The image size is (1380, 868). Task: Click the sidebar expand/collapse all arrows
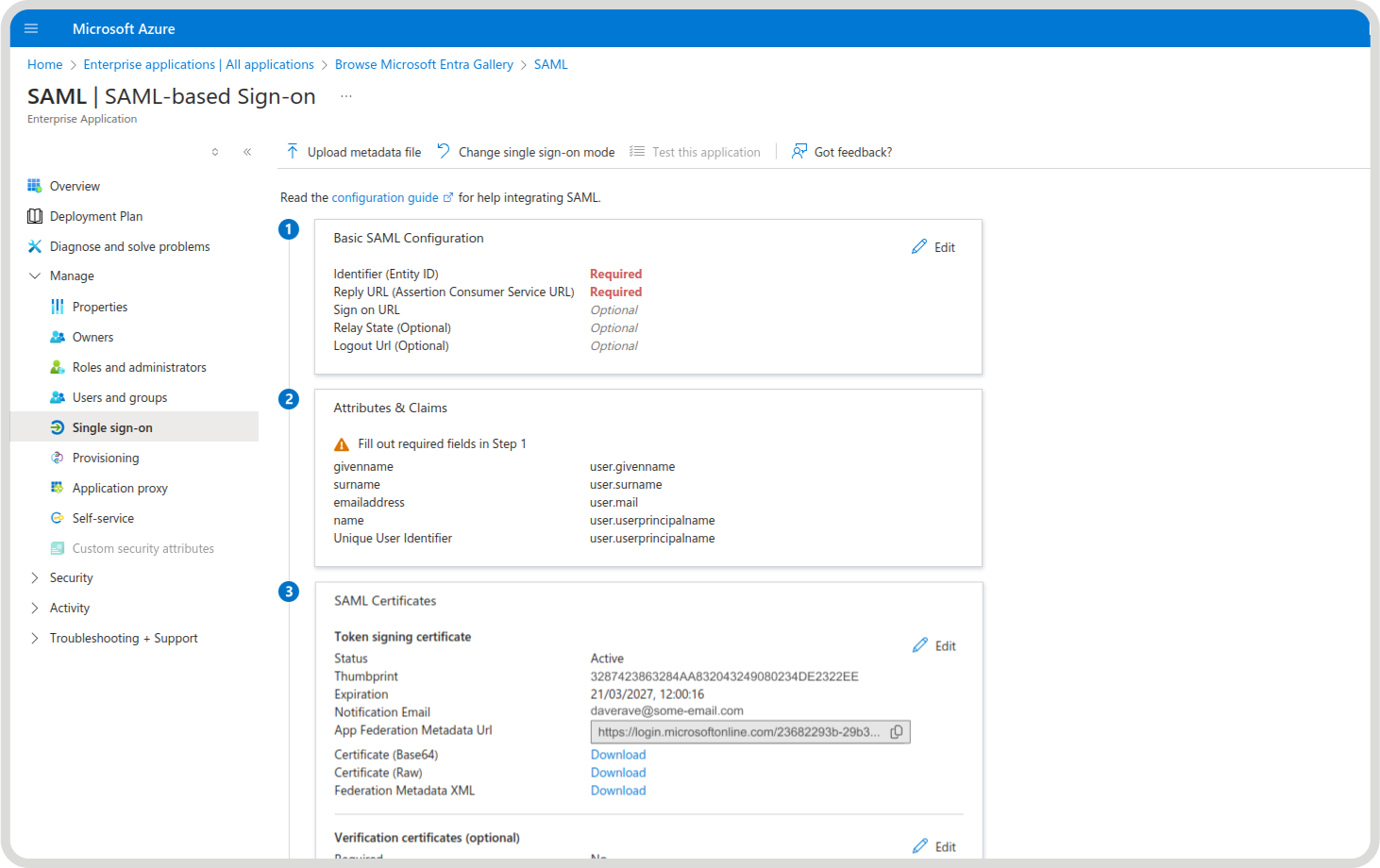(215, 152)
